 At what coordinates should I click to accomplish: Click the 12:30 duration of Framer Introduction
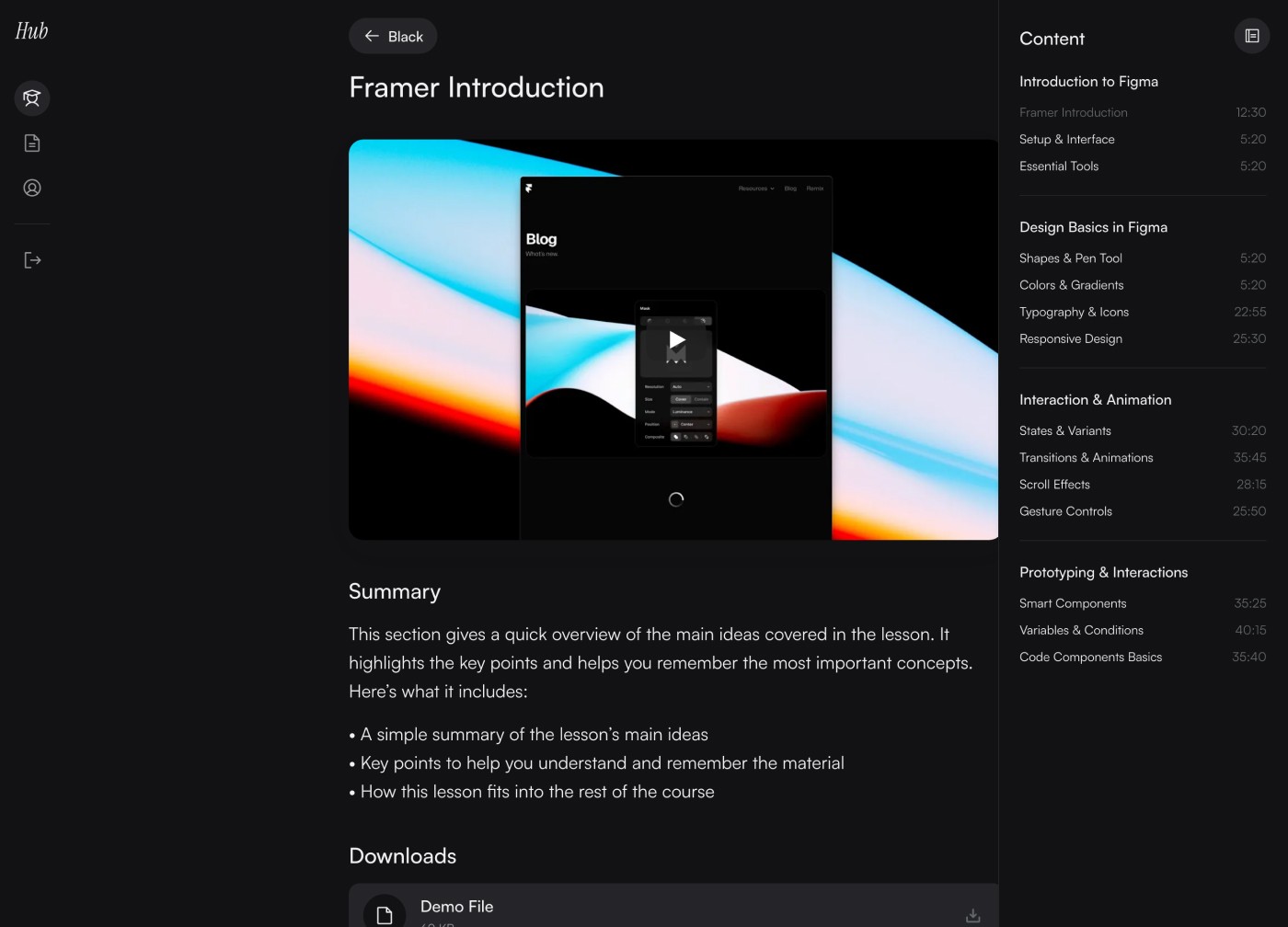tap(1250, 112)
